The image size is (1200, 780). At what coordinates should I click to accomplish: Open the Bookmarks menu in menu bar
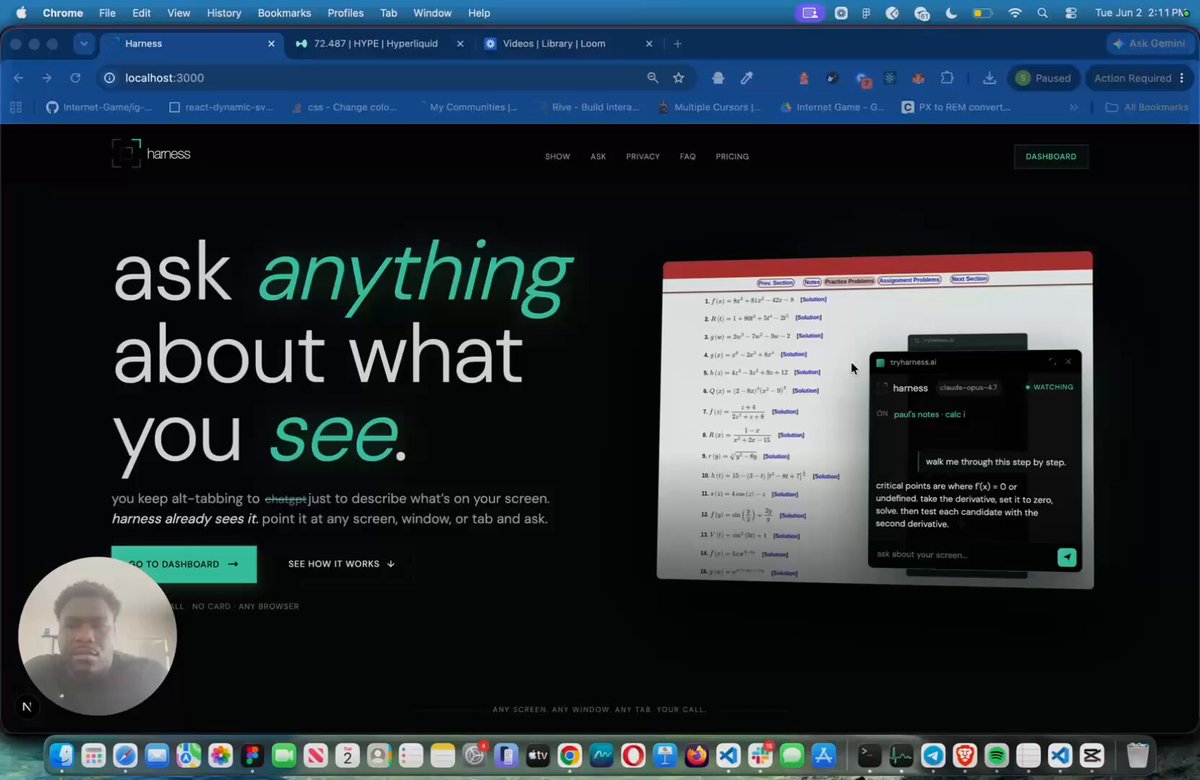[x=284, y=13]
